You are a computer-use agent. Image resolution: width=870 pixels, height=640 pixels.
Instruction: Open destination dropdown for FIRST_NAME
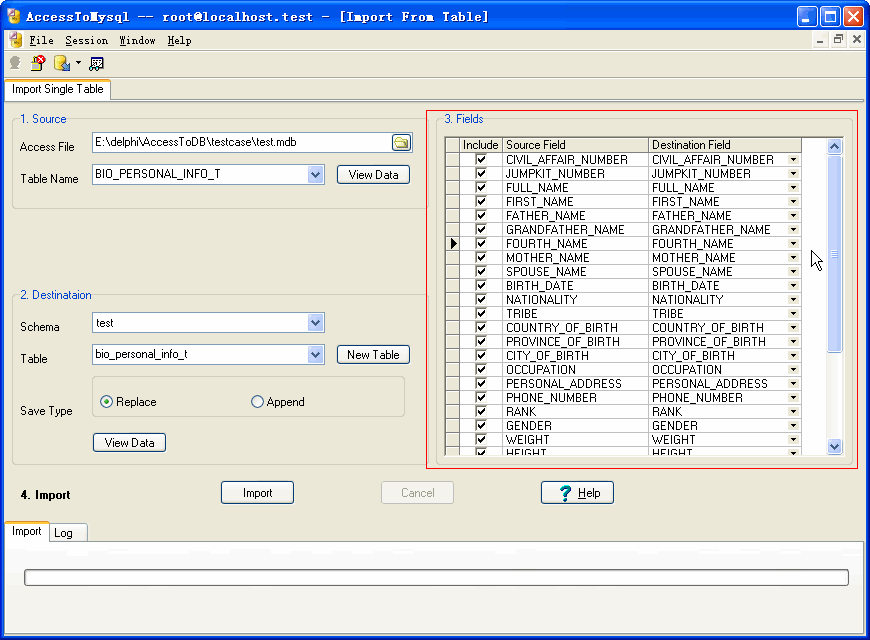[793, 201]
